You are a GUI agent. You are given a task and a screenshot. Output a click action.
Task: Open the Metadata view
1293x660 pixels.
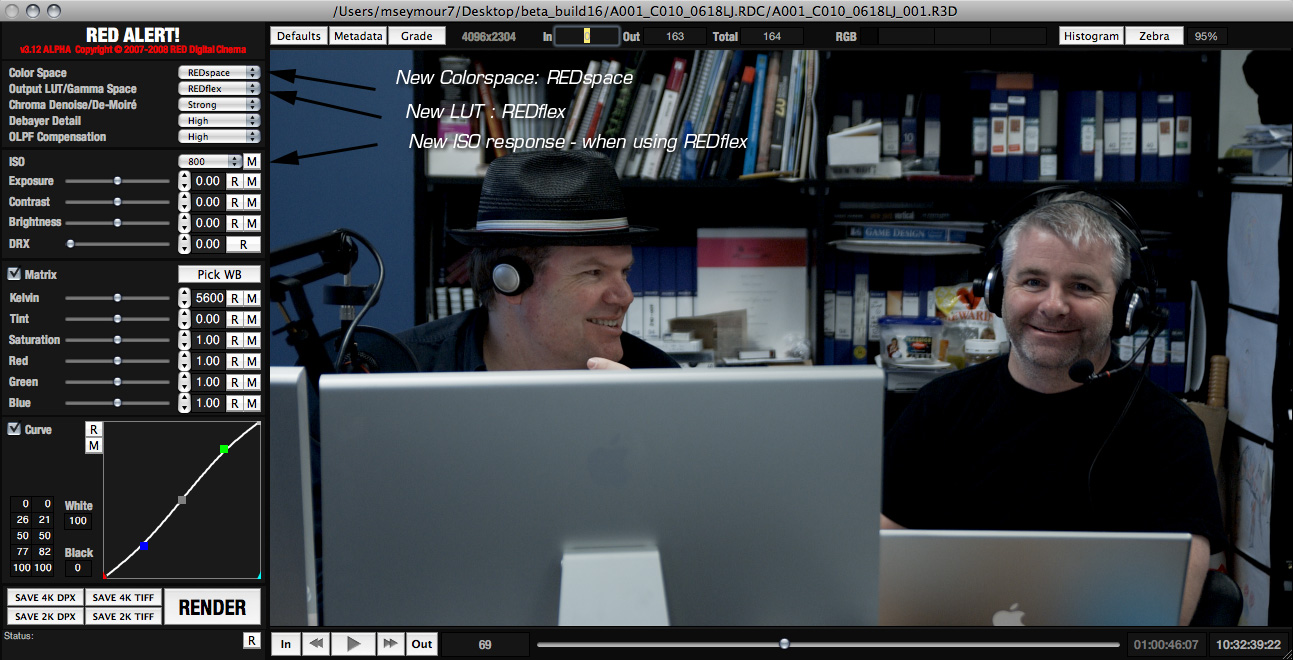[358, 36]
